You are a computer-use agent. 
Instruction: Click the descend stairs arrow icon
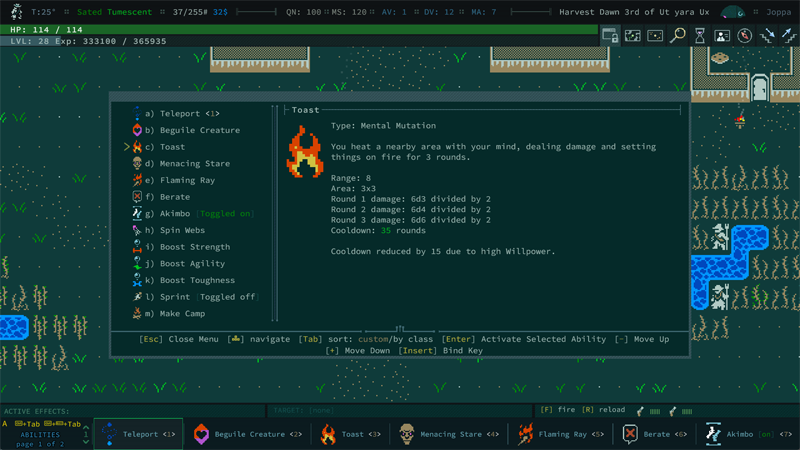(767, 35)
